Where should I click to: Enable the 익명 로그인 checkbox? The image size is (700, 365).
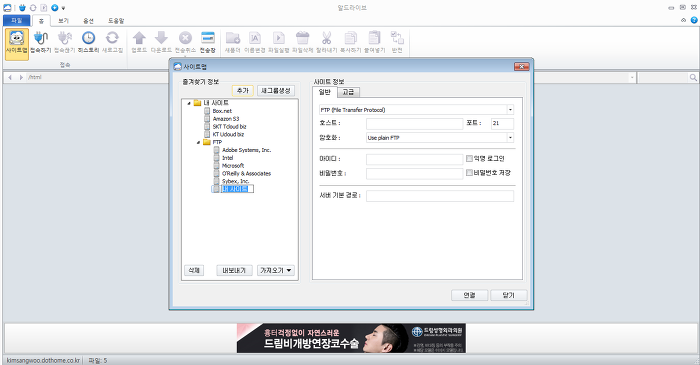[x=469, y=158]
